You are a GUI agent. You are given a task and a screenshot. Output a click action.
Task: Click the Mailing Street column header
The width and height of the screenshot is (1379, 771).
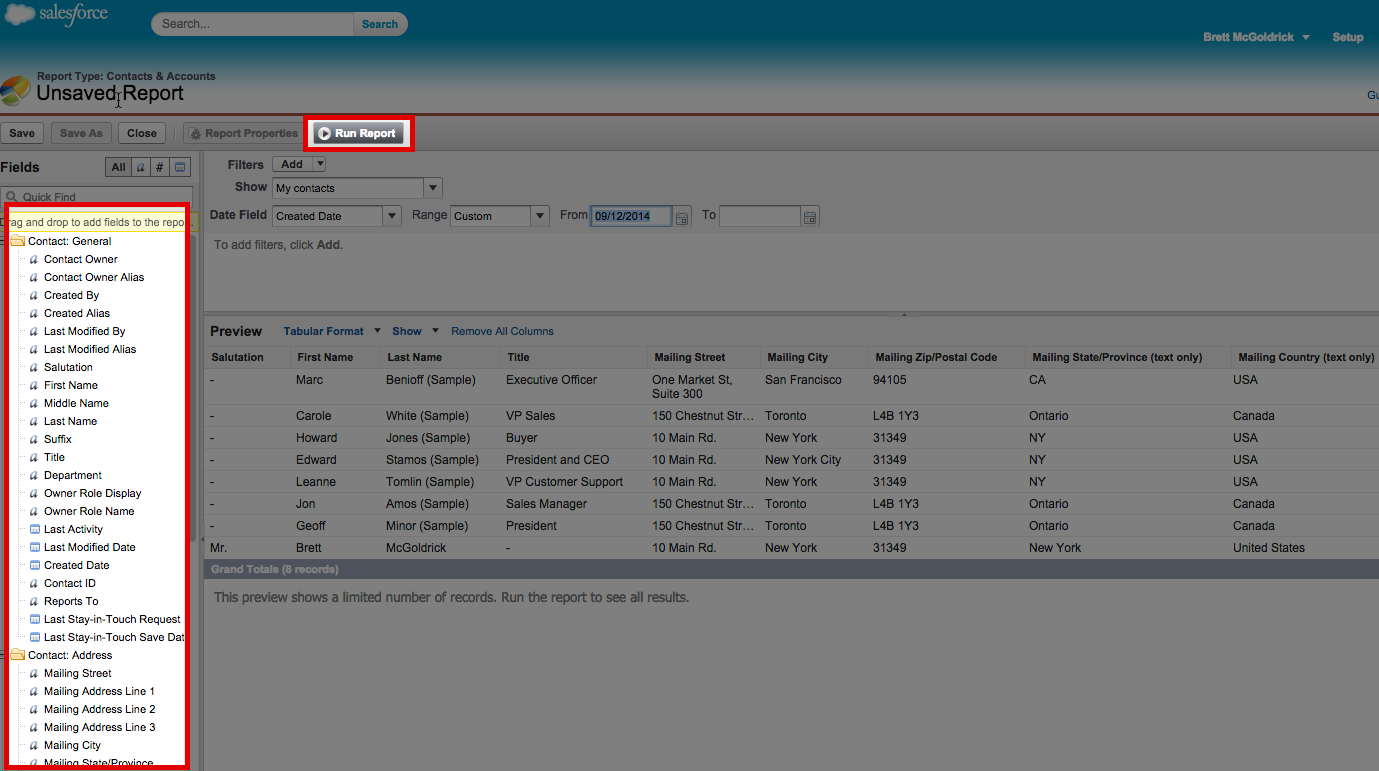pos(702,357)
